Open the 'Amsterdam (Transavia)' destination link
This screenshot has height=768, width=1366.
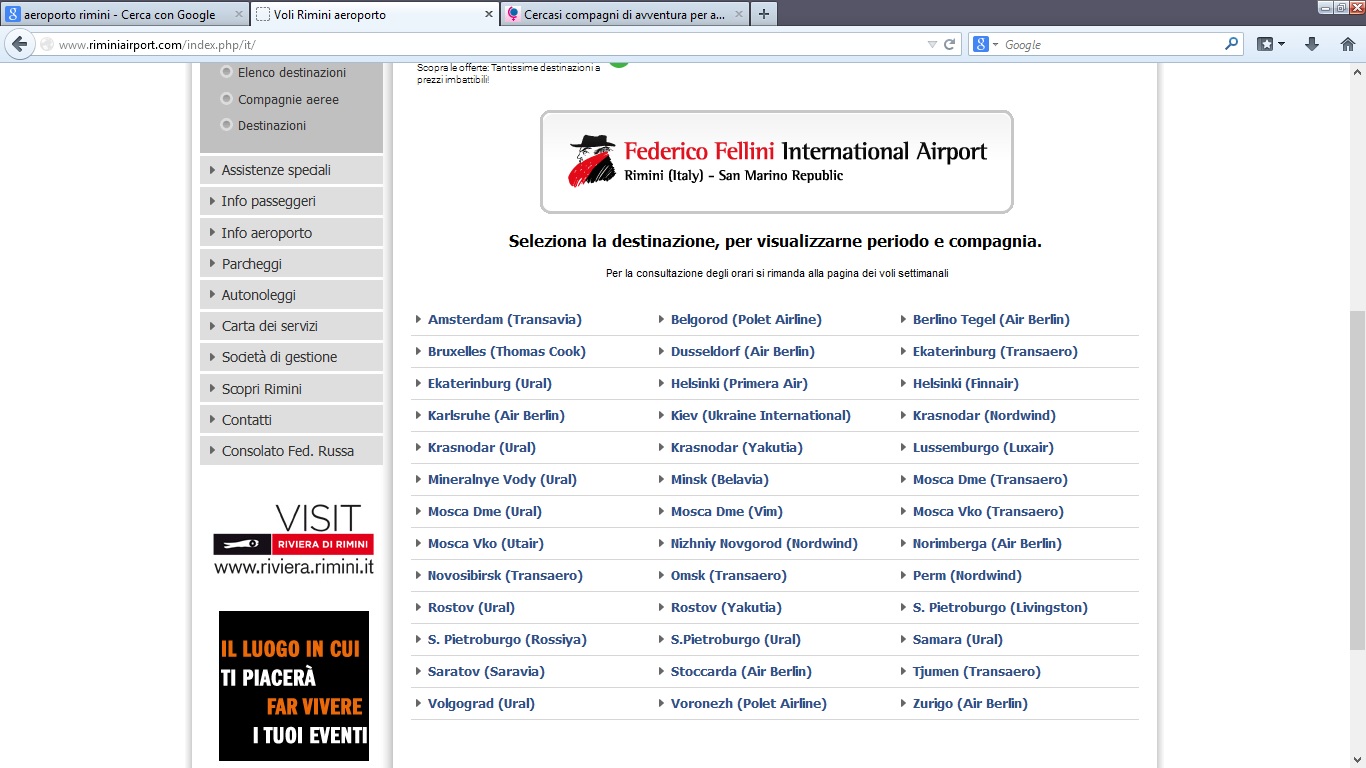504,320
